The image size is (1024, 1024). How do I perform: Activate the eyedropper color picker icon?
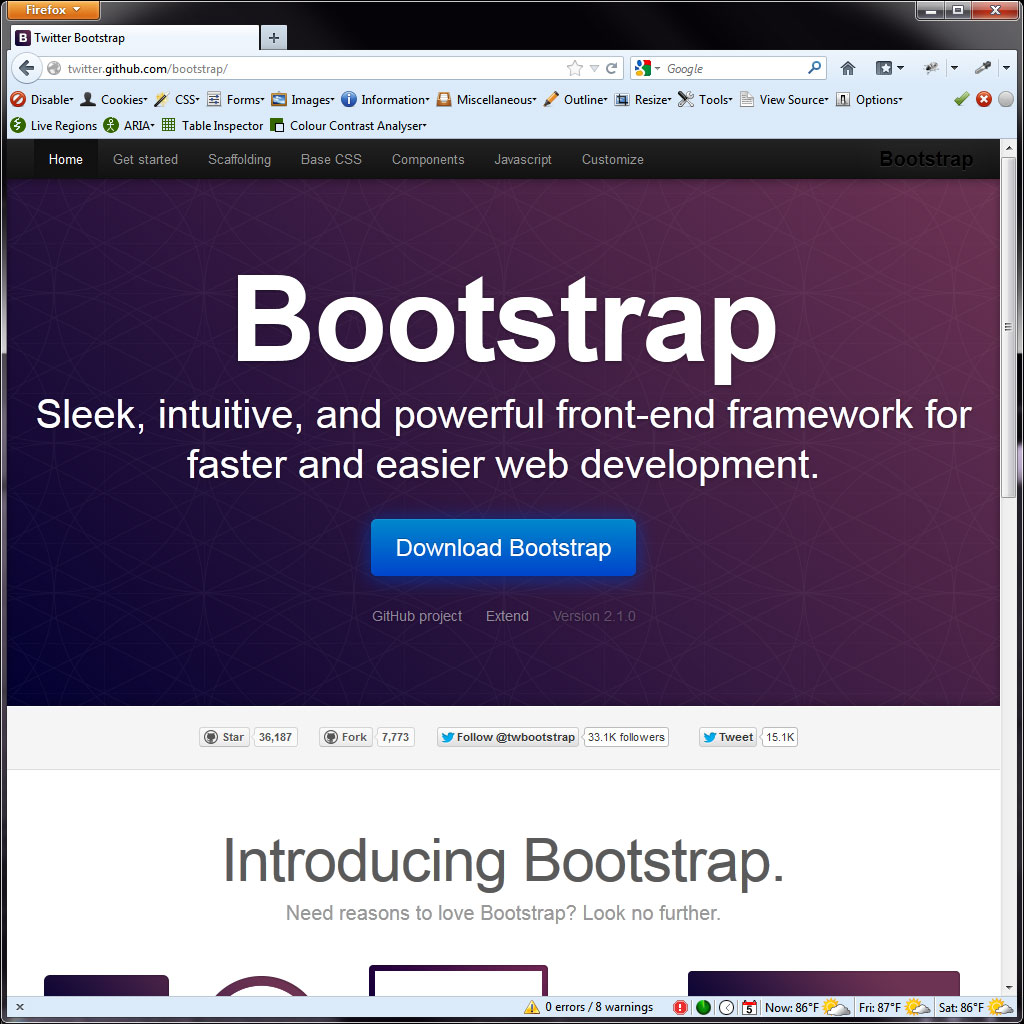pos(982,68)
